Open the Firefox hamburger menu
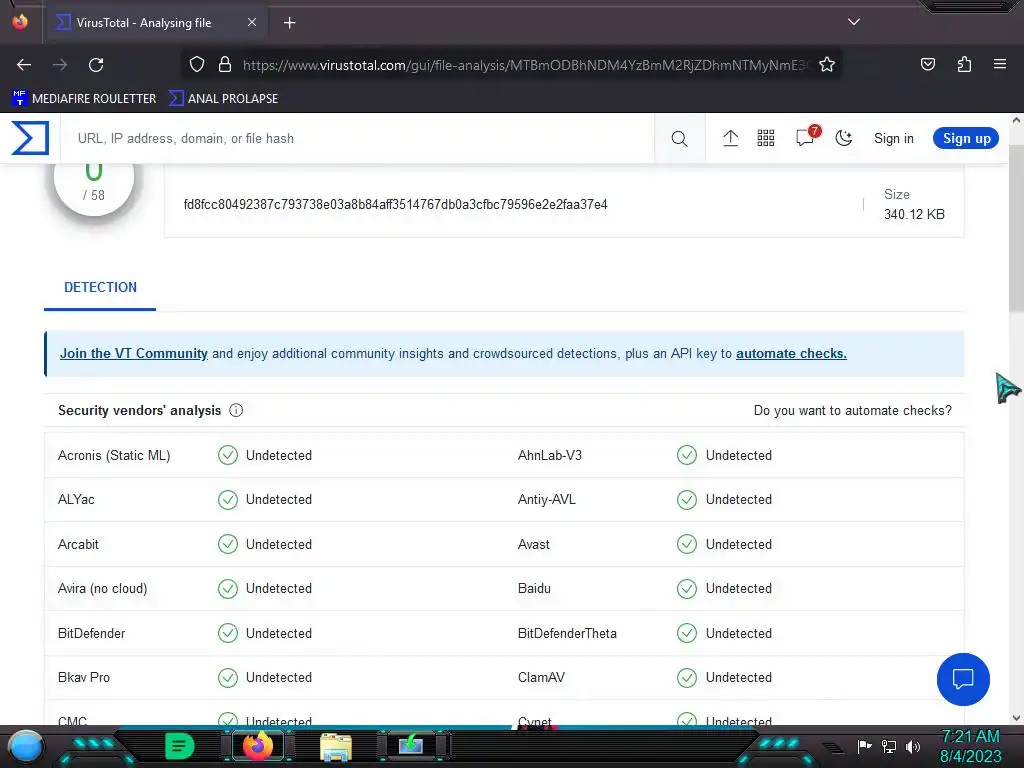 [x=999, y=64]
